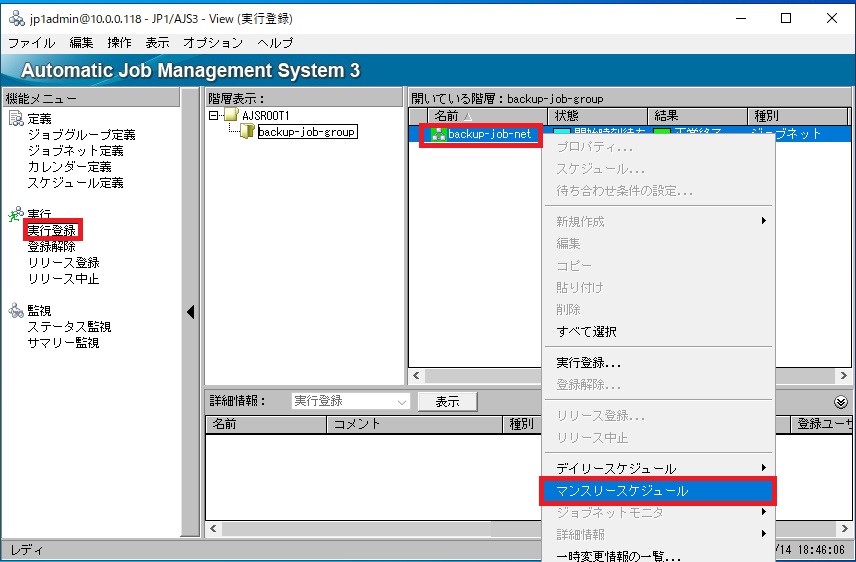Choose マンスリースケジュール from context menu
This screenshot has height=562, width=856.
[658, 491]
